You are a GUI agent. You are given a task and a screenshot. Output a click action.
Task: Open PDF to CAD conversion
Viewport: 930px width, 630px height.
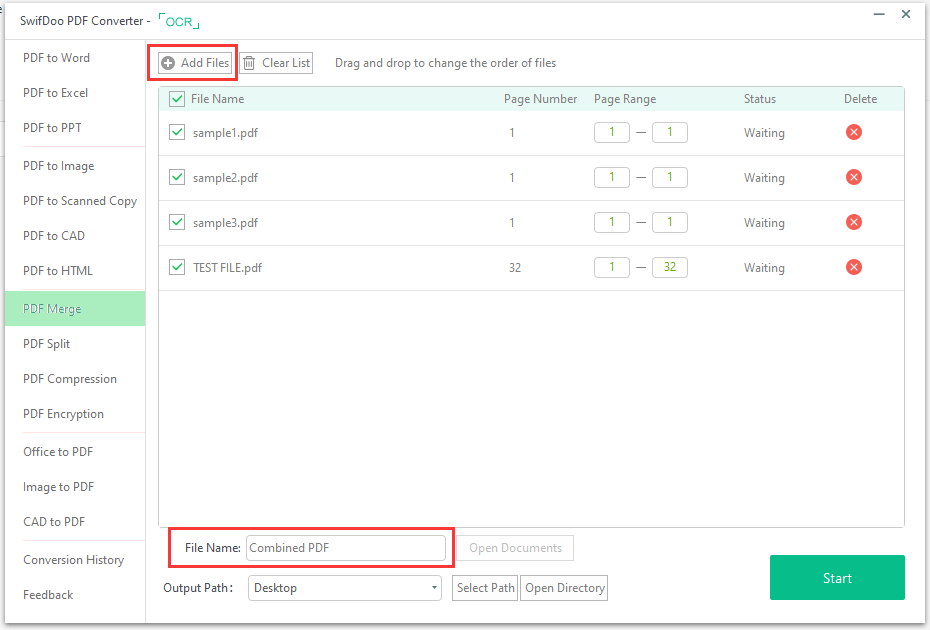point(54,236)
